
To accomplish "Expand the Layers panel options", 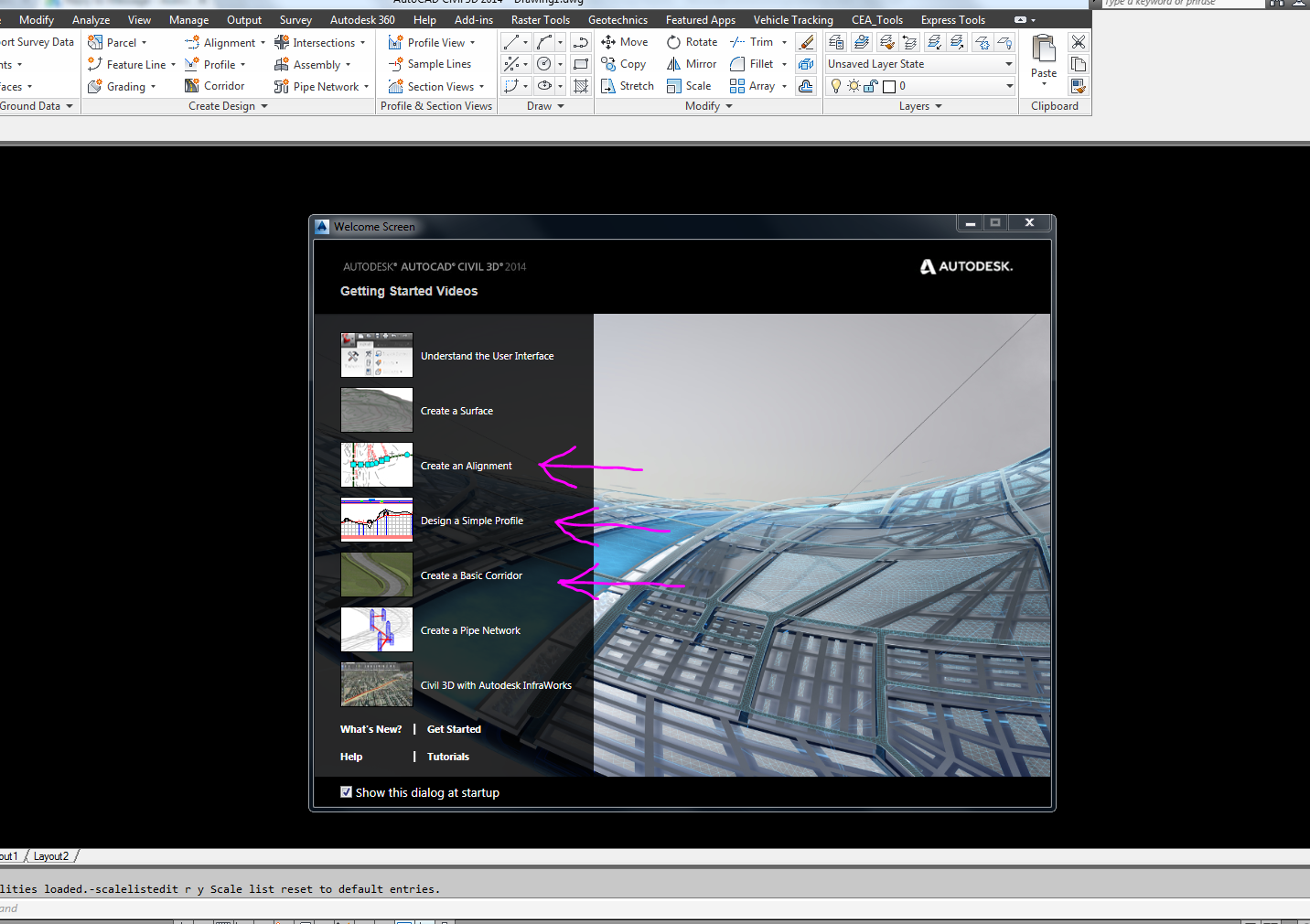I will tap(920, 106).
